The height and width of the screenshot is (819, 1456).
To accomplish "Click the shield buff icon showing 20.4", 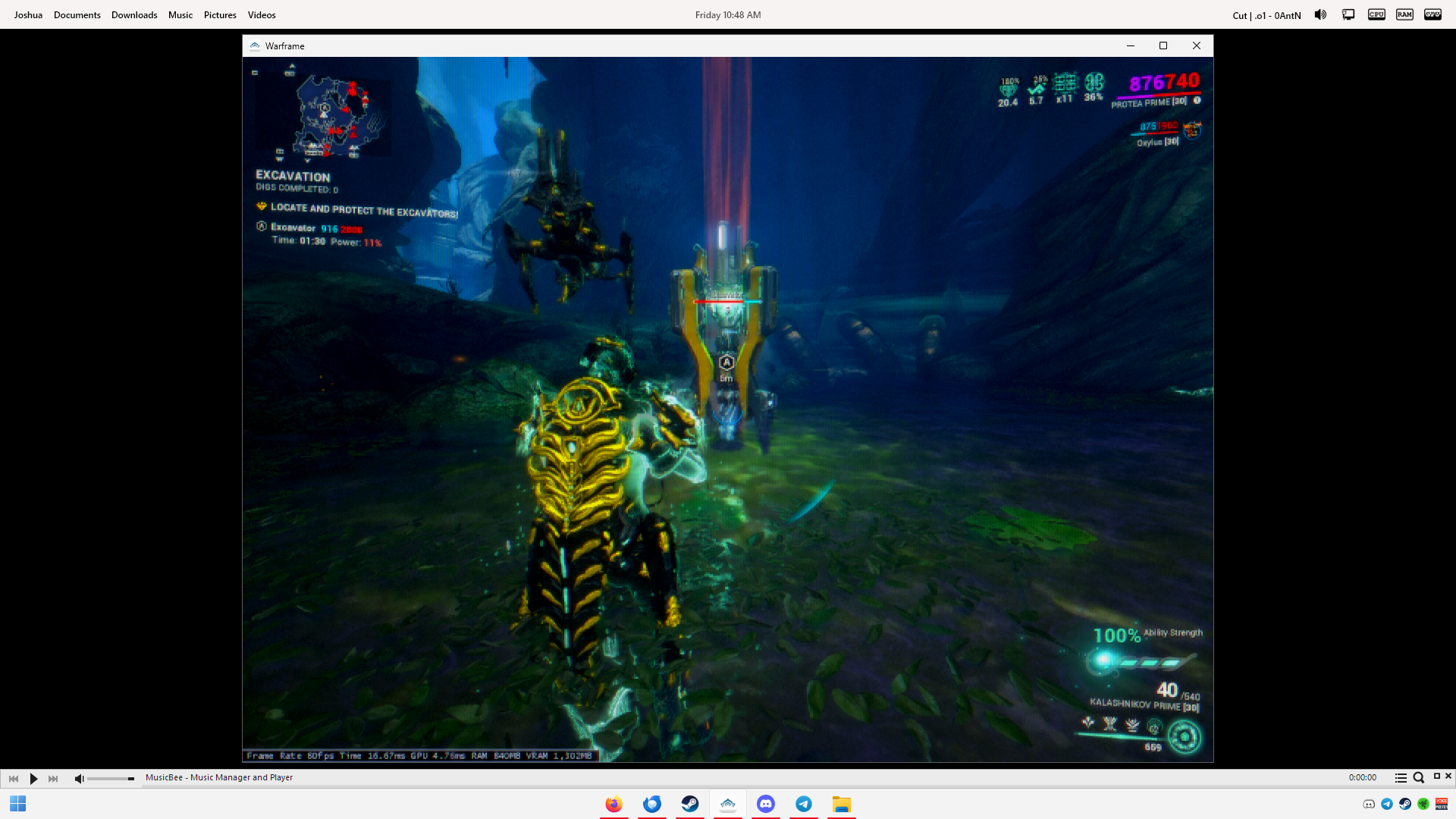I will click(1008, 92).
